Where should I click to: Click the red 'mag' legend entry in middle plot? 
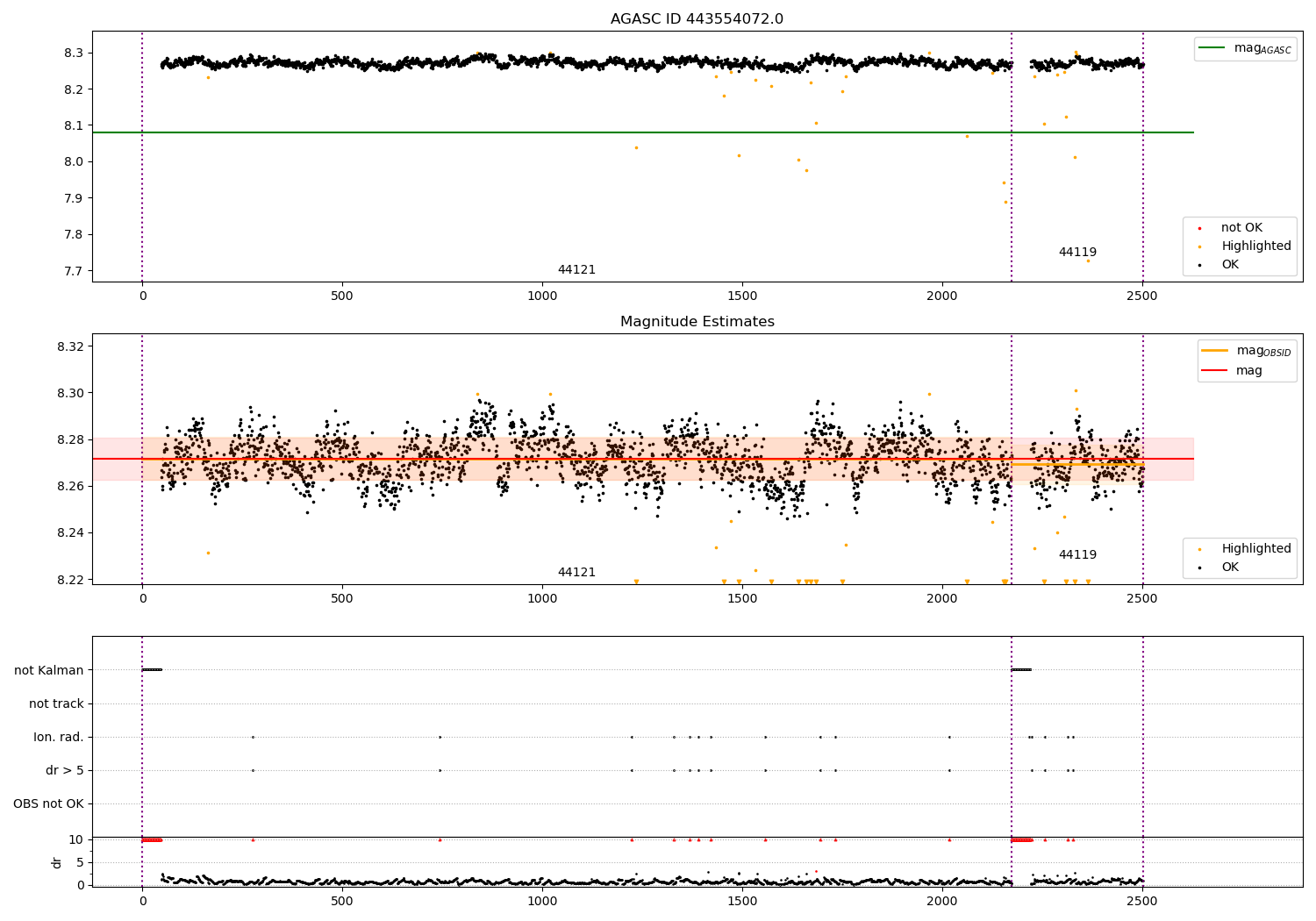1232,370
